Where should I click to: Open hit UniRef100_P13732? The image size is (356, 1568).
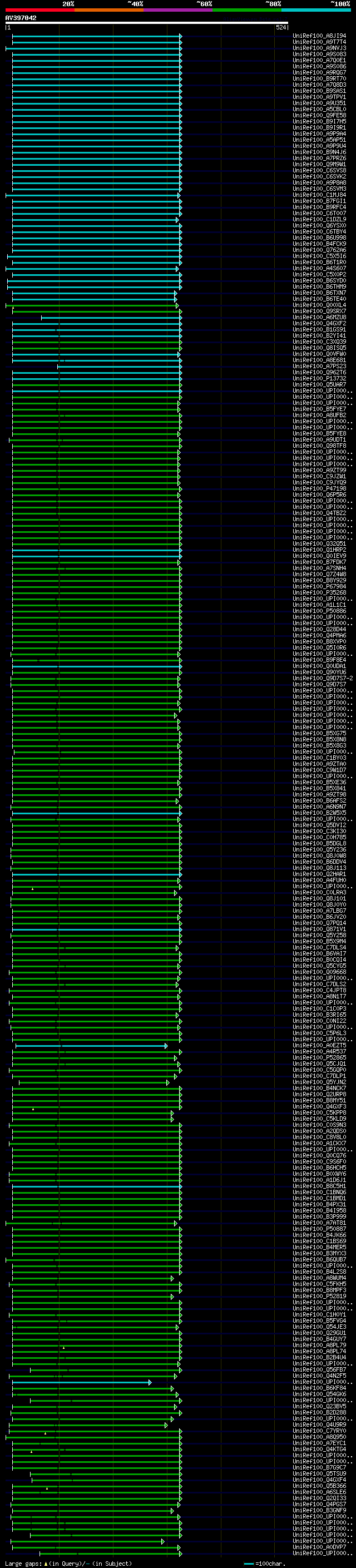tap(319, 379)
